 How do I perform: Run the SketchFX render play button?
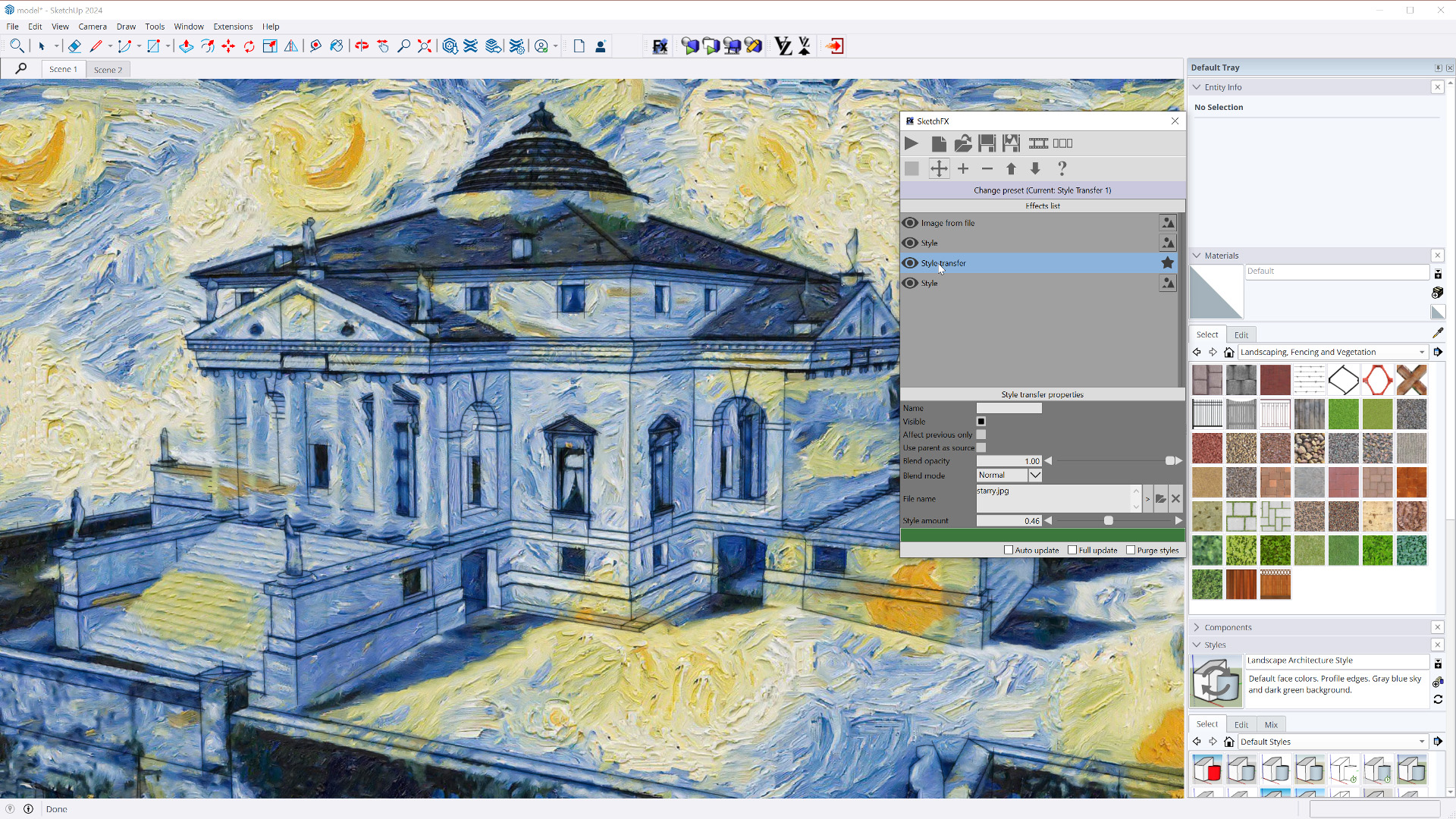pos(912,143)
